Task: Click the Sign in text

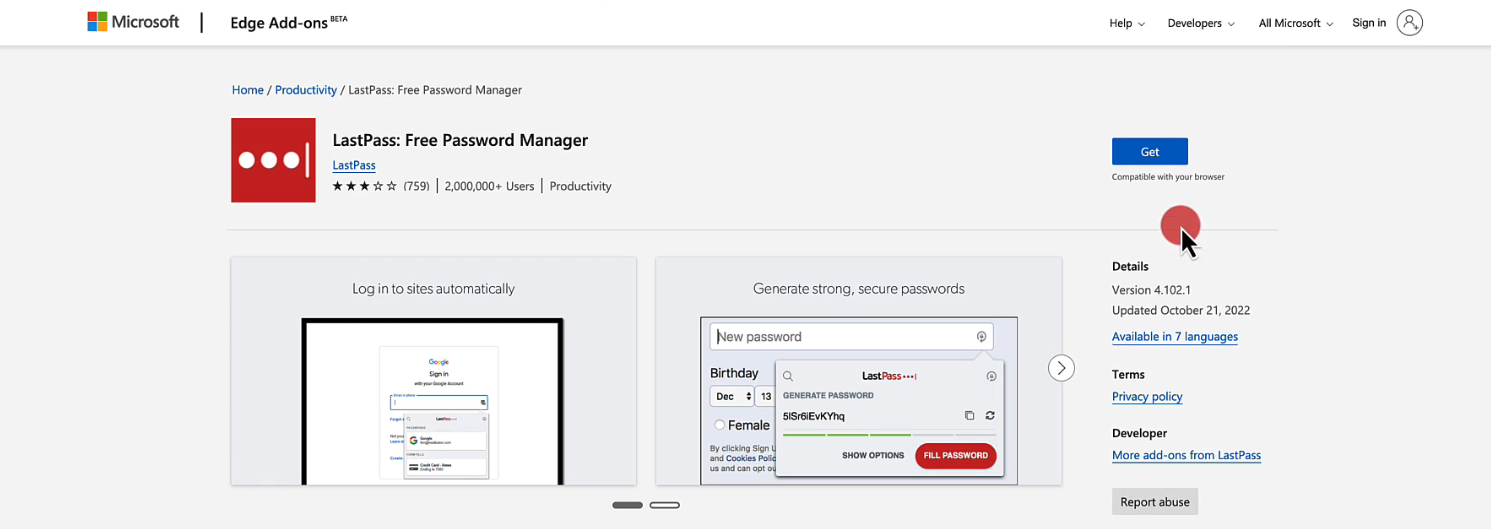Action: [x=1368, y=23]
